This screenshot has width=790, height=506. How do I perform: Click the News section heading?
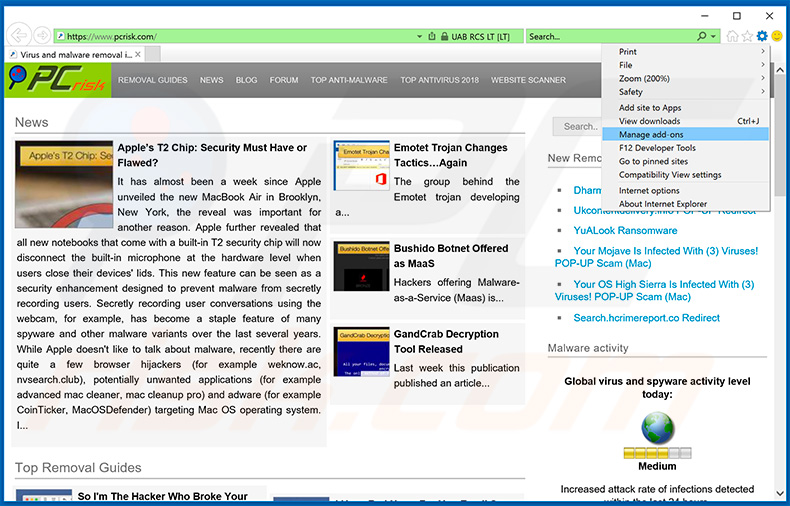click(32, 122)
